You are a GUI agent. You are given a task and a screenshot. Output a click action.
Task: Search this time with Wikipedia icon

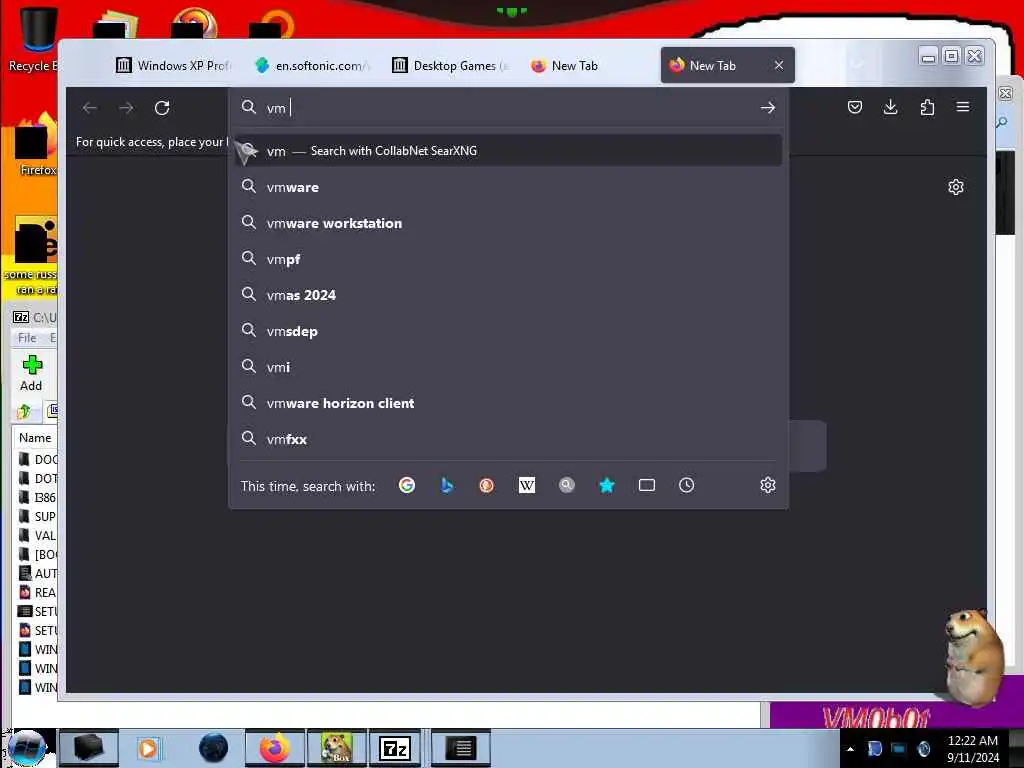click(x=526, y=485)
